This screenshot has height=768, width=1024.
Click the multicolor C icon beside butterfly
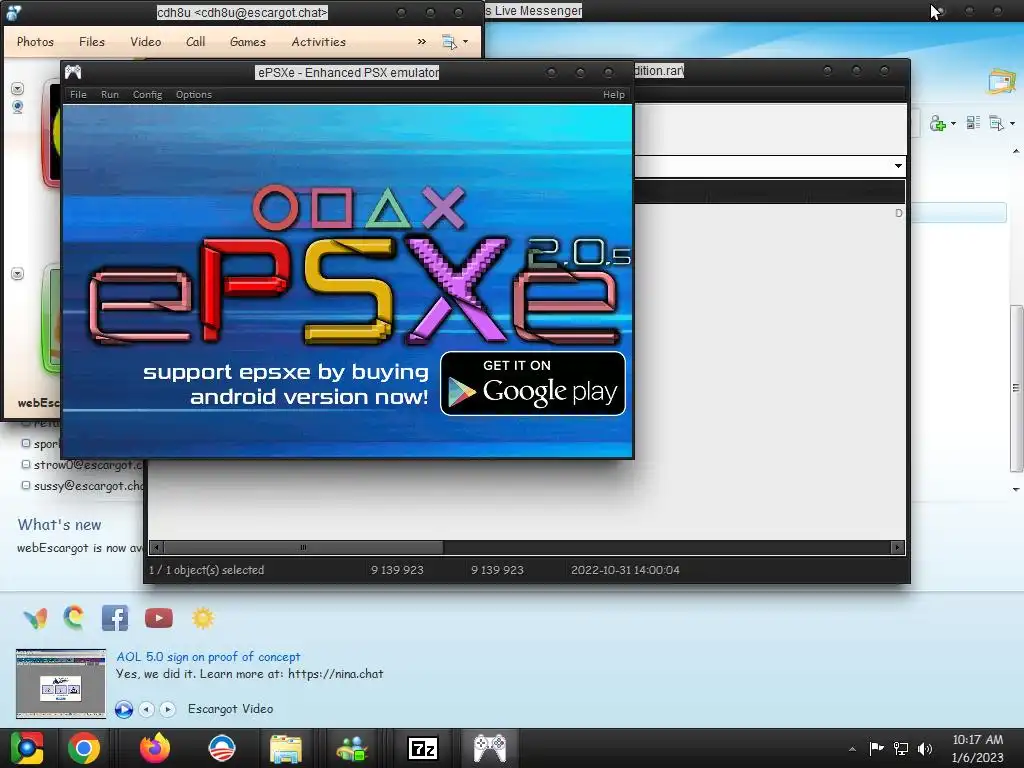(x=74, y=618)
